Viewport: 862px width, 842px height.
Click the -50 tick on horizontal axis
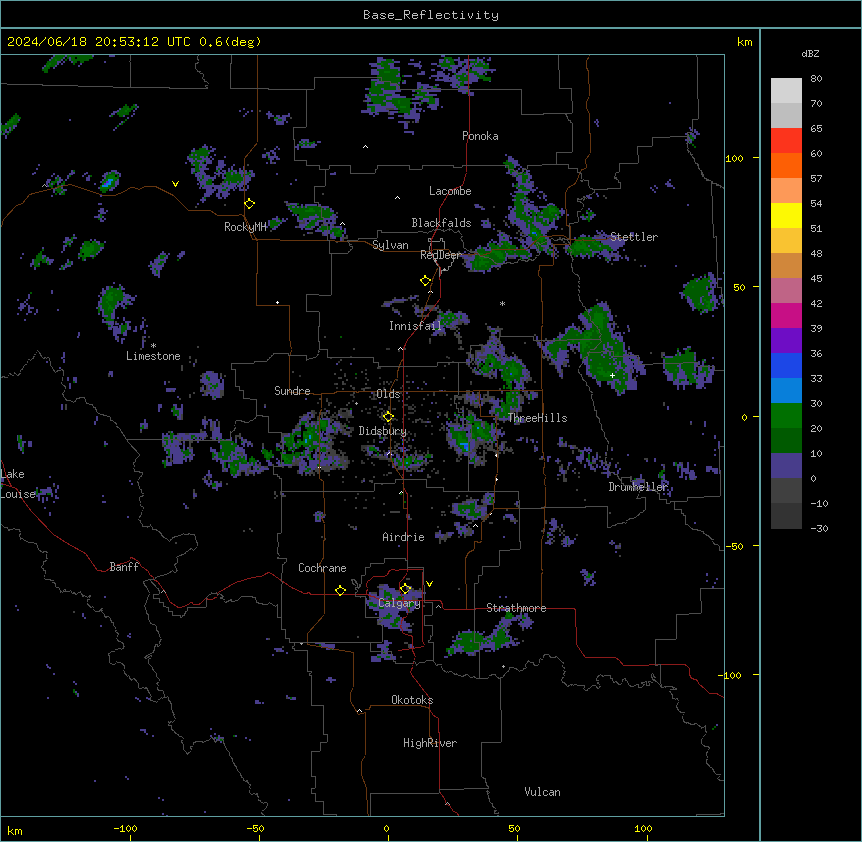[255, 828]
